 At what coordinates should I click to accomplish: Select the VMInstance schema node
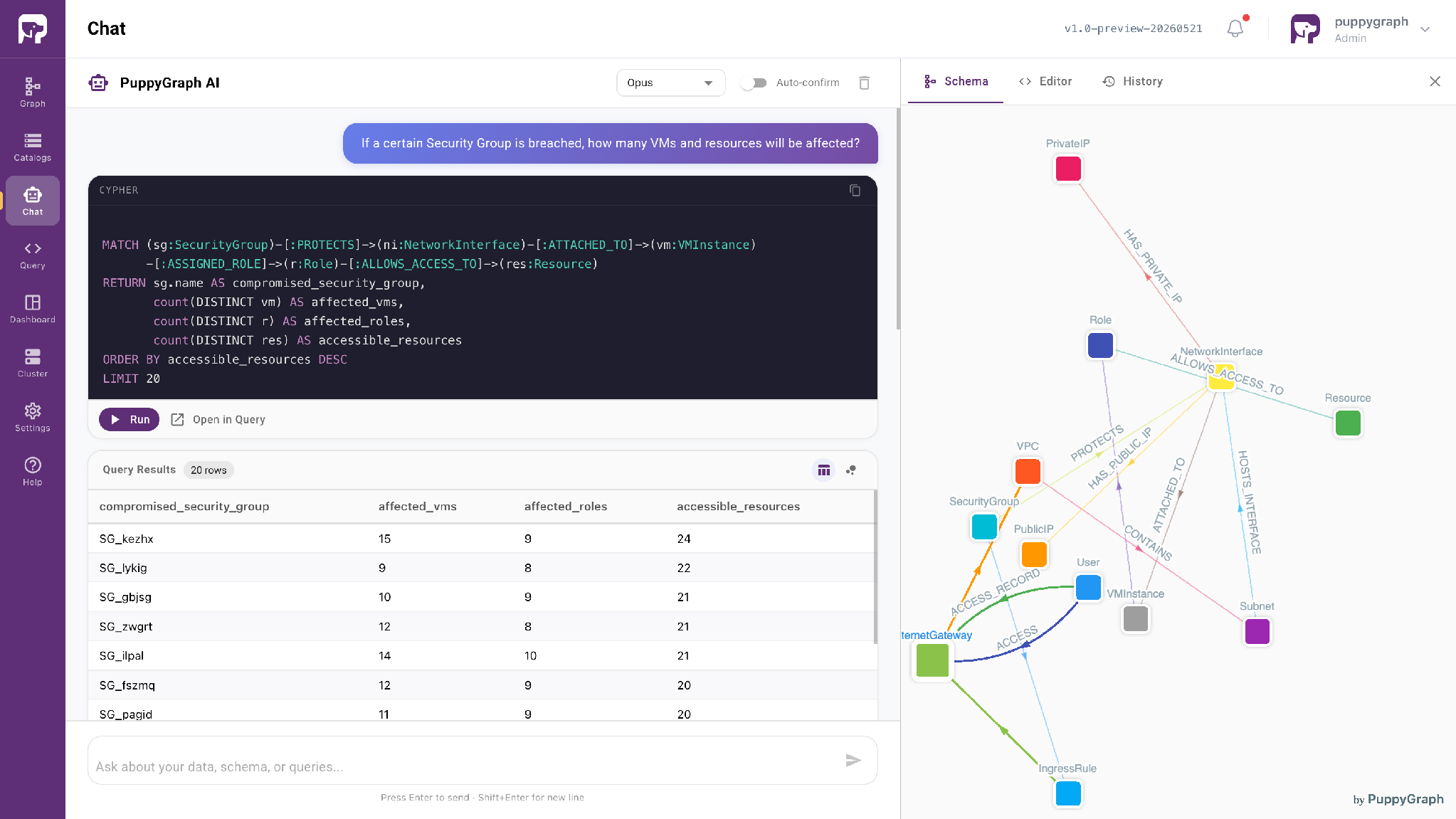(1136, 619)
